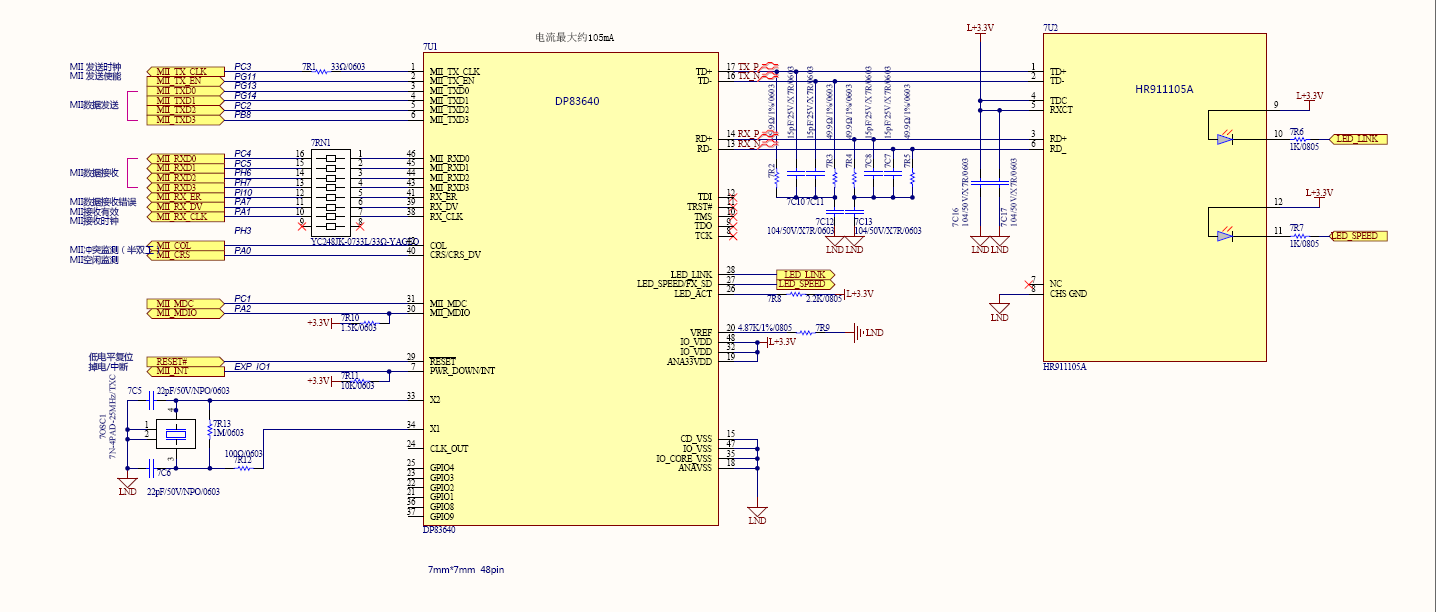1436x612 pixels.
Task: Click the 7mm*7mm 48pin note
Action: click(x=466, y=570)
